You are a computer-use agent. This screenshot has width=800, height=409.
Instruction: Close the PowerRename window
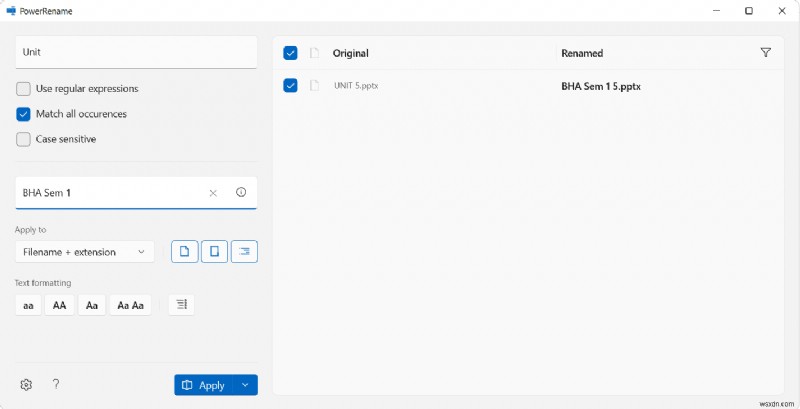782,11
